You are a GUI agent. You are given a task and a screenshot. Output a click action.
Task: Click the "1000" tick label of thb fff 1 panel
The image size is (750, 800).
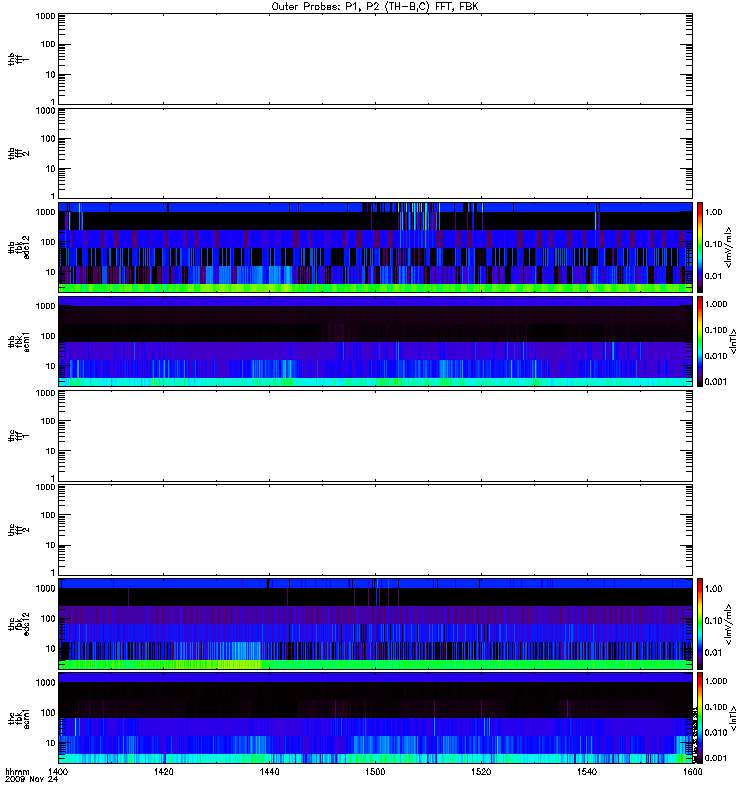(x=45, y=16)
